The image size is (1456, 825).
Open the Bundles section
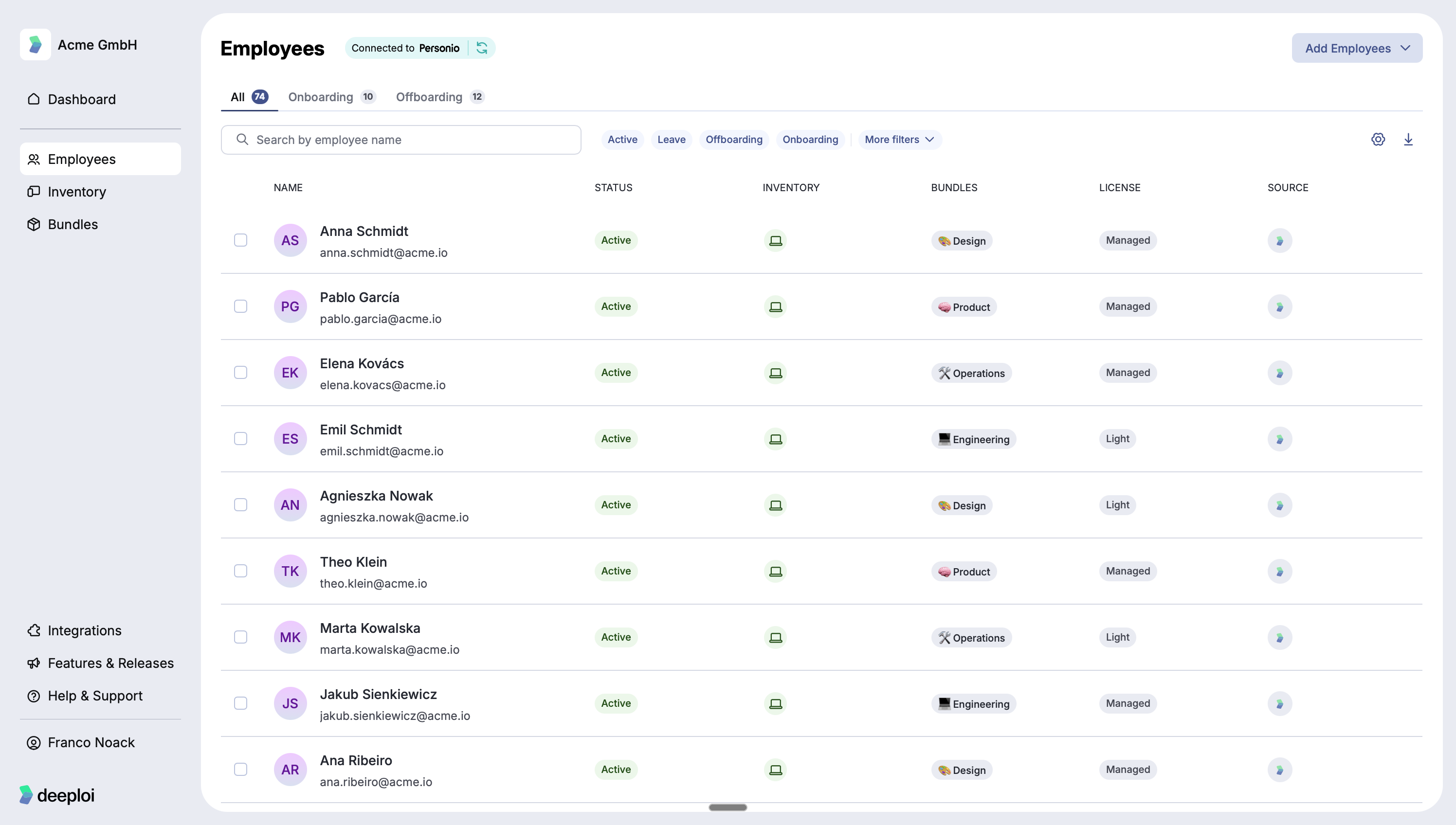tap(73, 224)
